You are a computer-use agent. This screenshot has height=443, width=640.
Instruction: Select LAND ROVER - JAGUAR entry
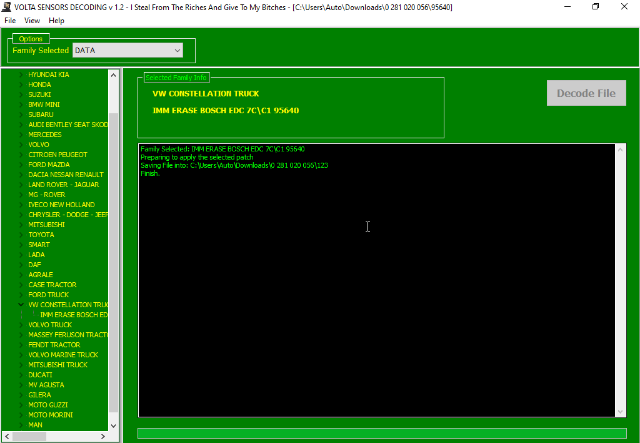63,185
